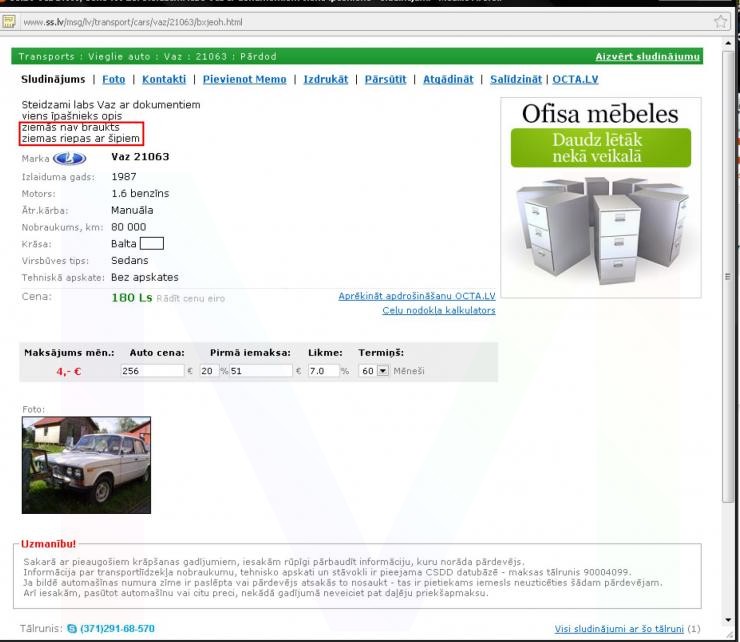Click Aprēķināt apdrošināšanu OCTA.LV link
Viewport: 740px width, 642px height.
point(416,296)
